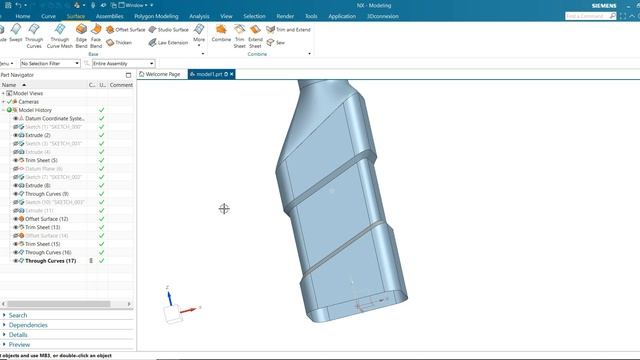640x360 pixels.
Task: Expand the Base group options arrow
Action: click(203, 54)
